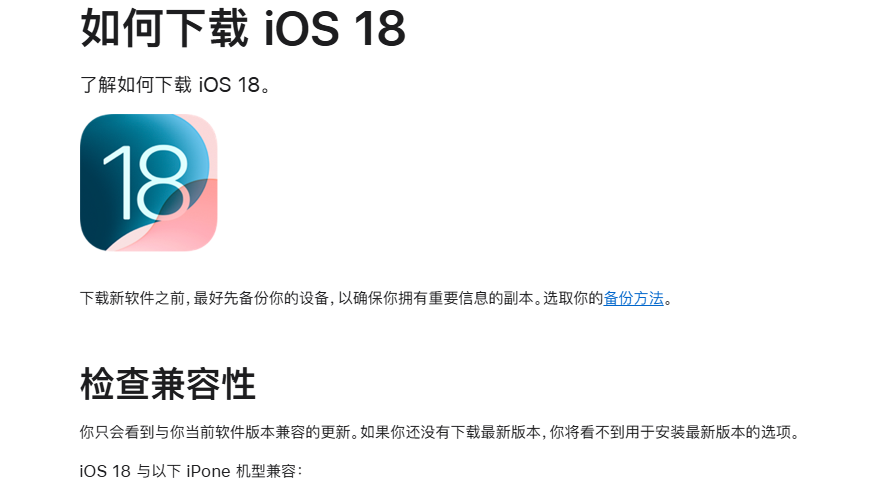Click the 检查兼容性 section heading

click(168, 384)
